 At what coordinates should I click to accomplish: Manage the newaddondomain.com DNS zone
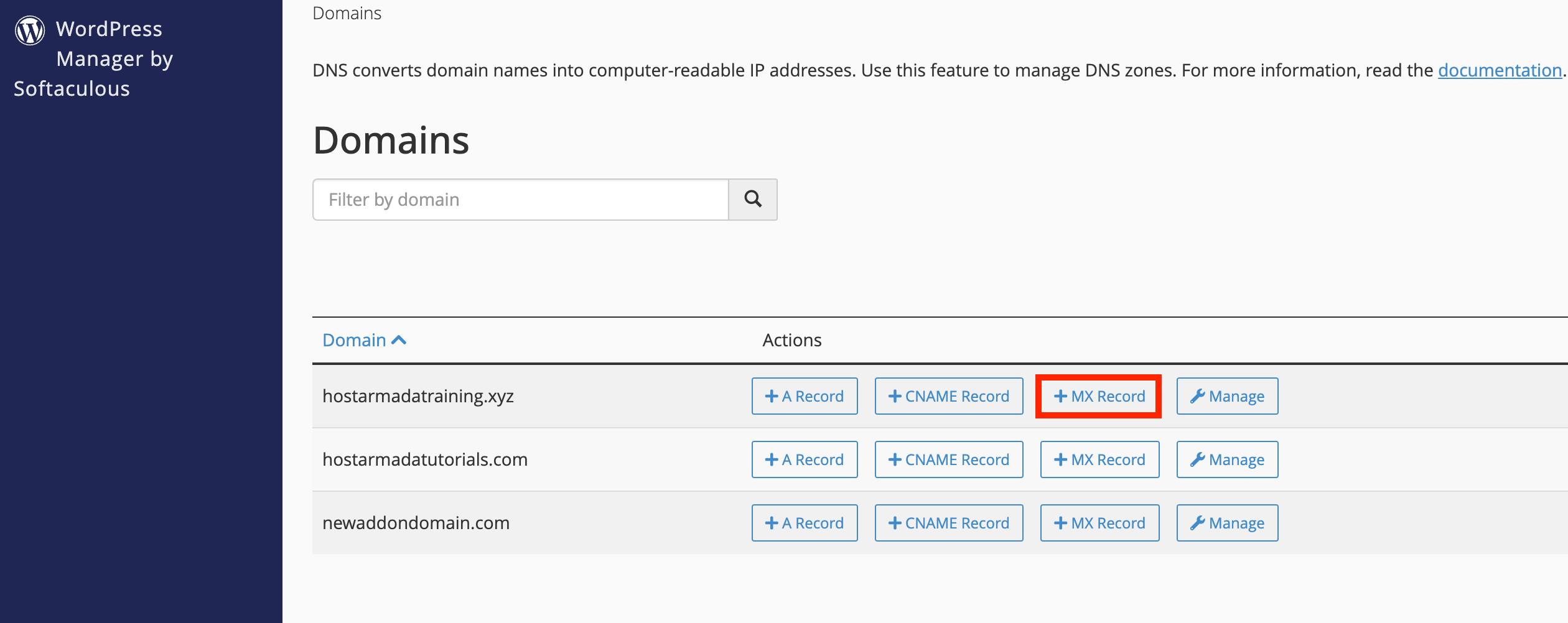pos(1227,523)
